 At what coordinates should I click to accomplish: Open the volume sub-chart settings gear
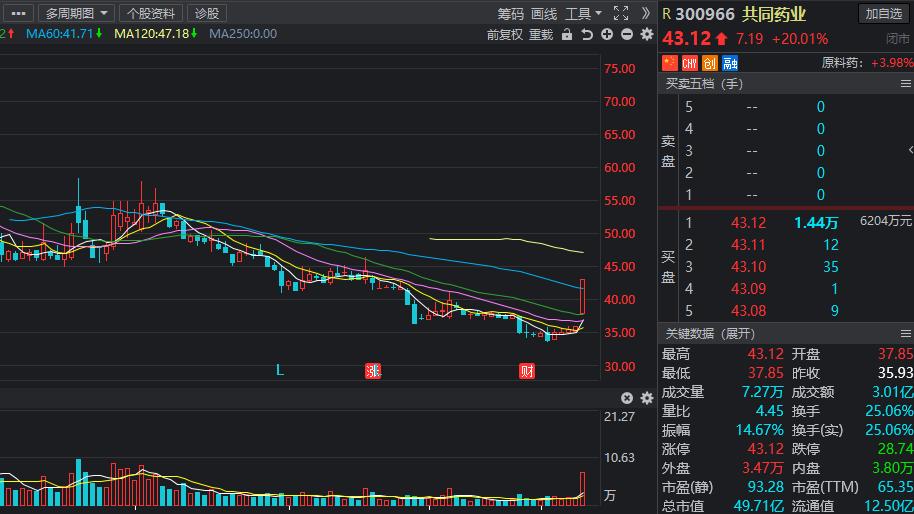point(647,398)
